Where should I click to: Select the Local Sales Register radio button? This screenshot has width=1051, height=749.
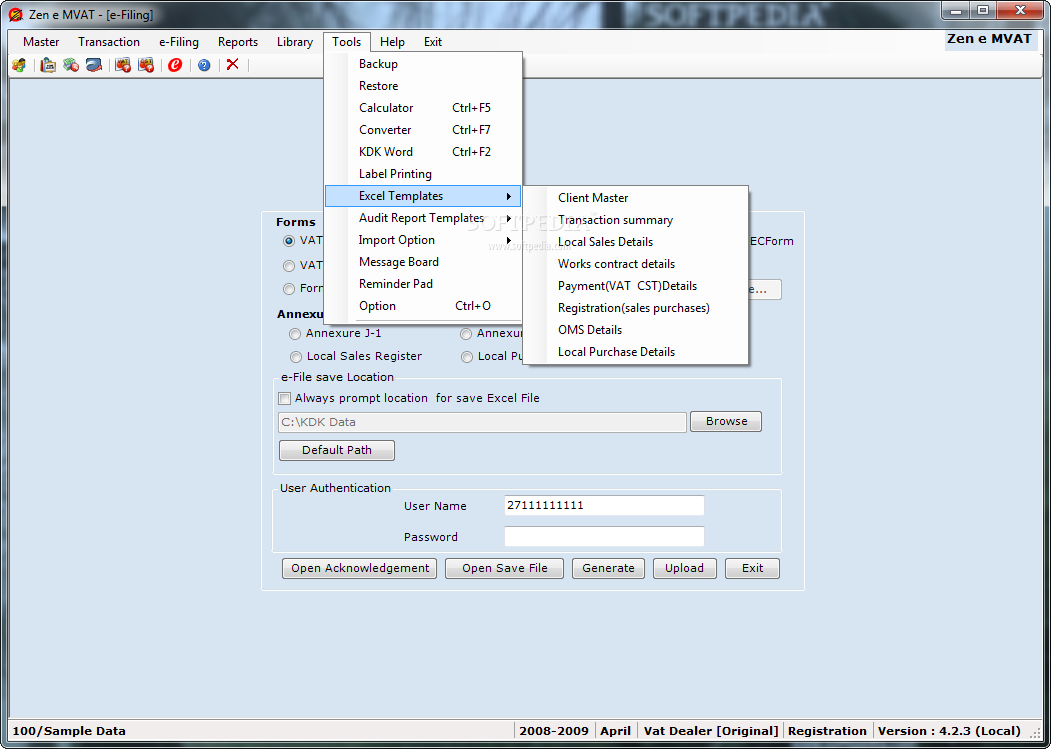coord(296,357)
